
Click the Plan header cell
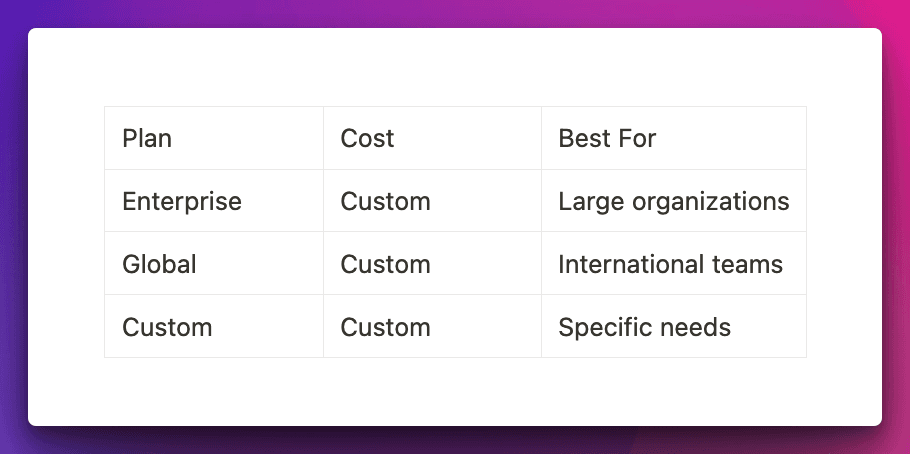pos(147,138)
